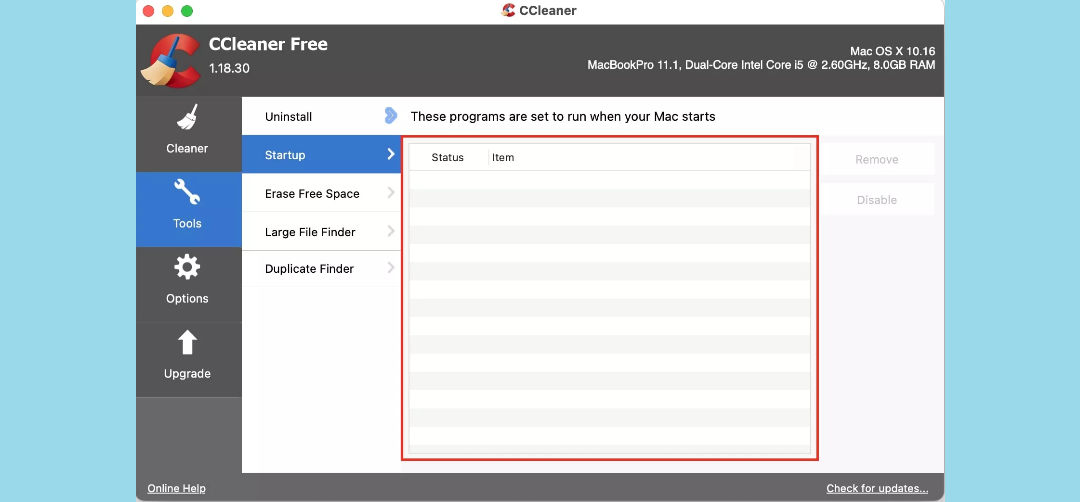Viewport: 1080px width, 502px height.
Task: Select the Startup menu item
Action: (321, 155)
